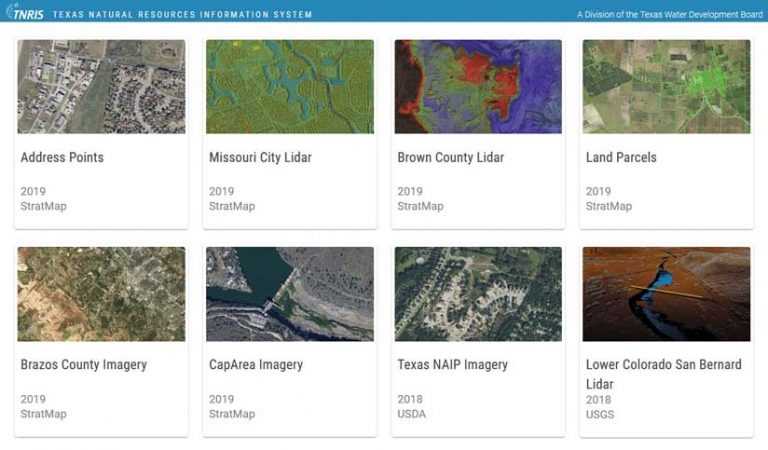Open the Texas NAIP Imagery thumbnail

478,294
